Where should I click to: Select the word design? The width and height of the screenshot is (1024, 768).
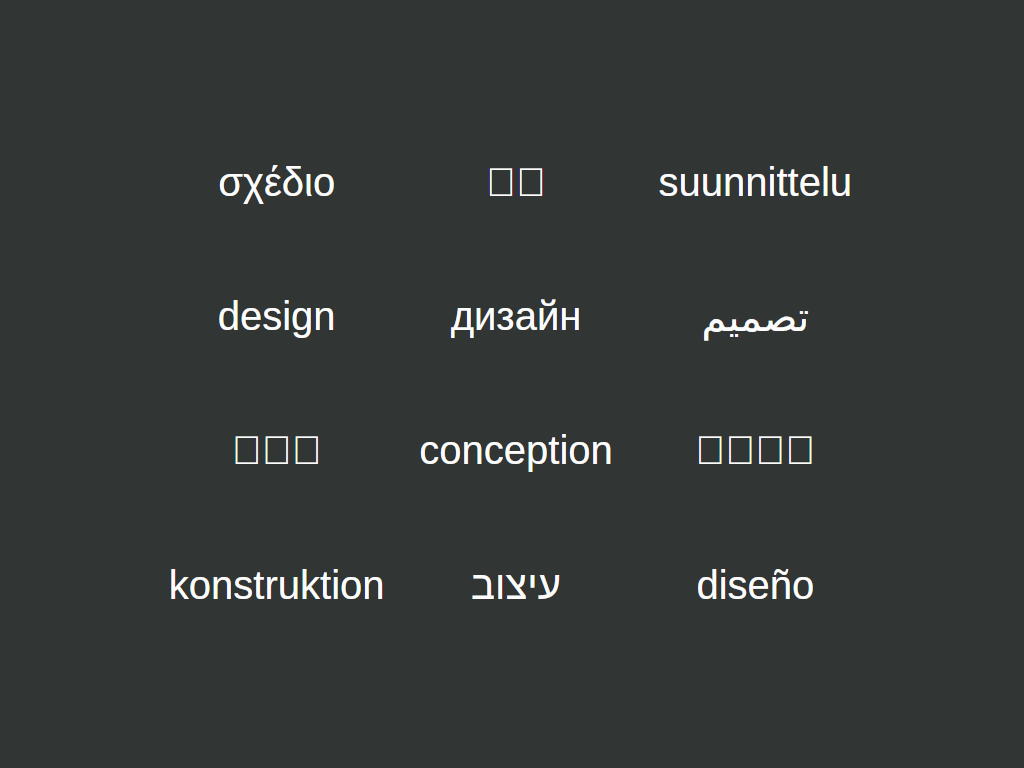click(276, 317)
